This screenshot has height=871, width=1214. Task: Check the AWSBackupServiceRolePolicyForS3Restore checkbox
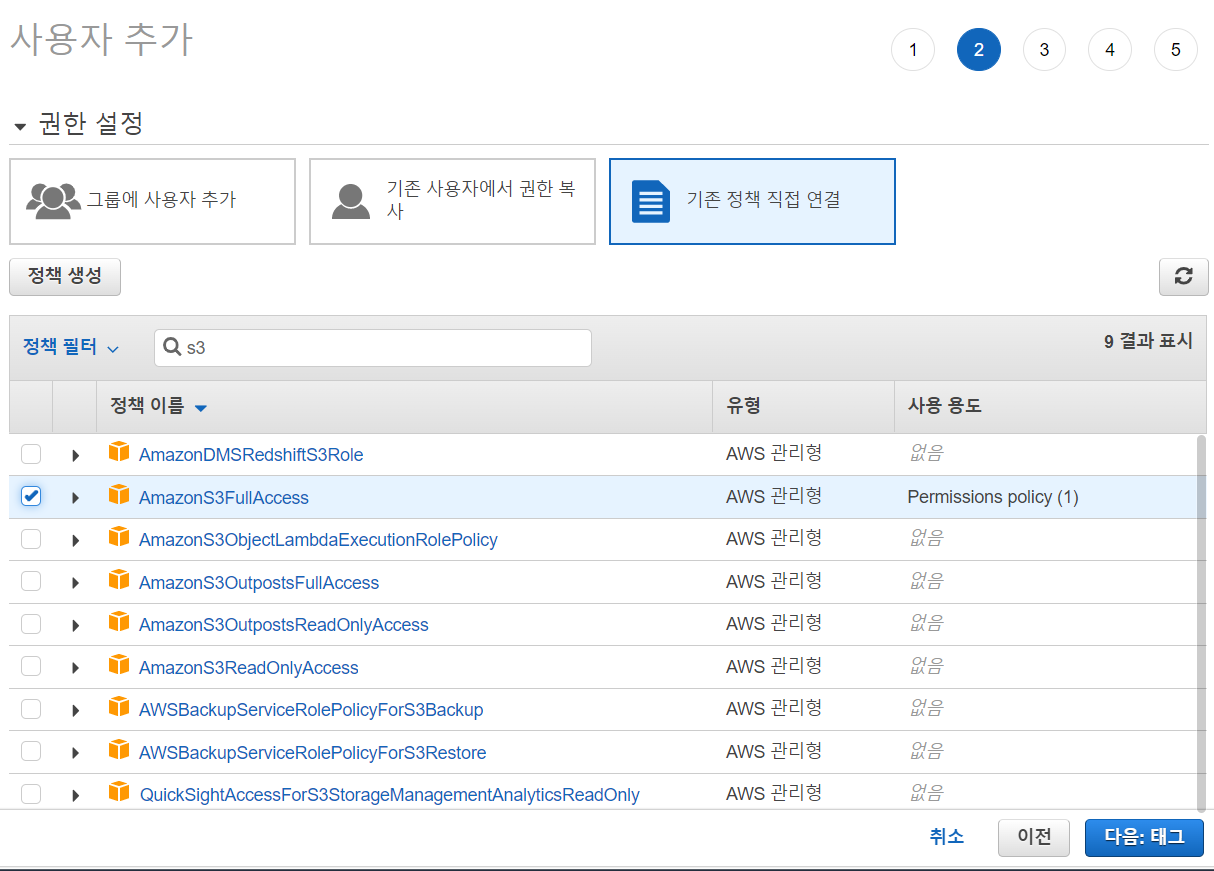31,751
